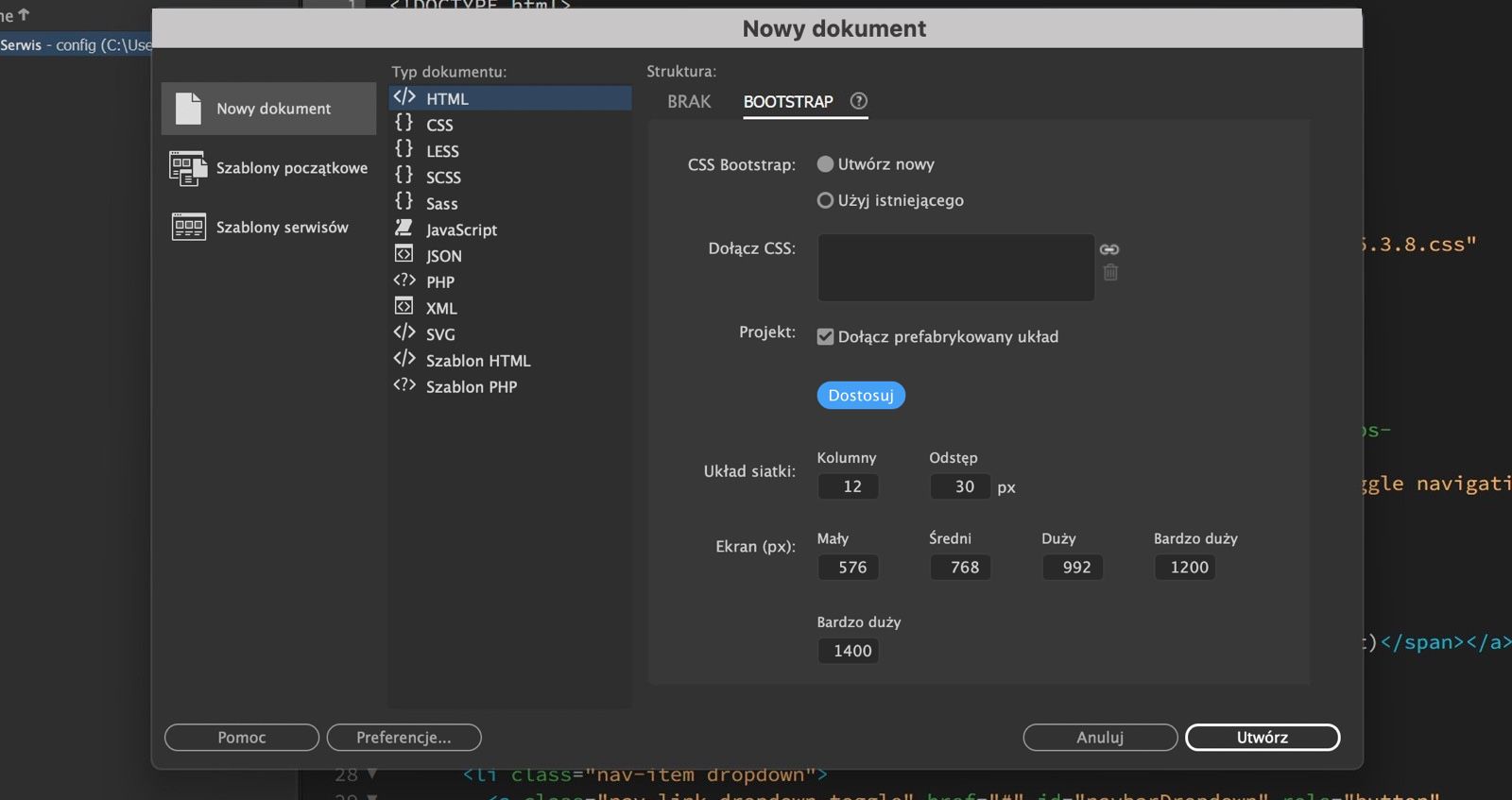Click the Utwórz button

click(1263, 738)
